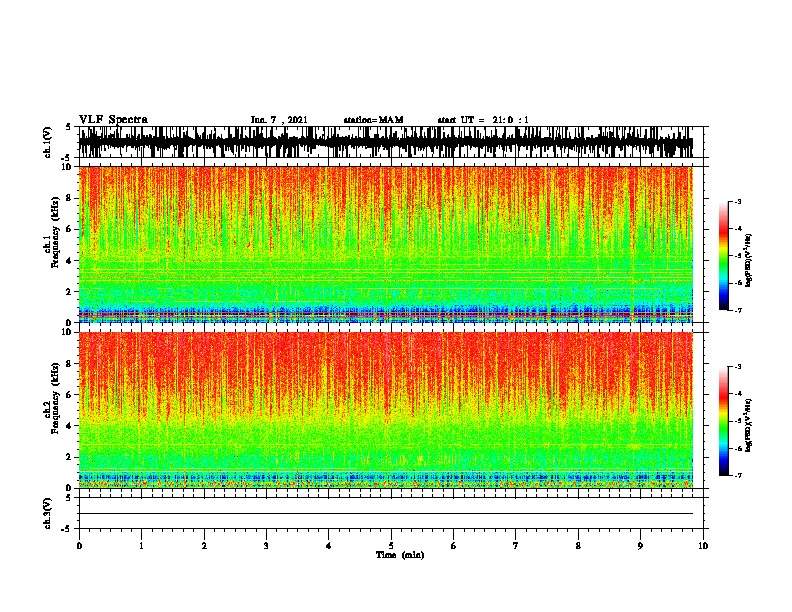Click the "ch.1(V)" waveform axis label
This screenshot has width=792, height=612.
click(48, 142)
